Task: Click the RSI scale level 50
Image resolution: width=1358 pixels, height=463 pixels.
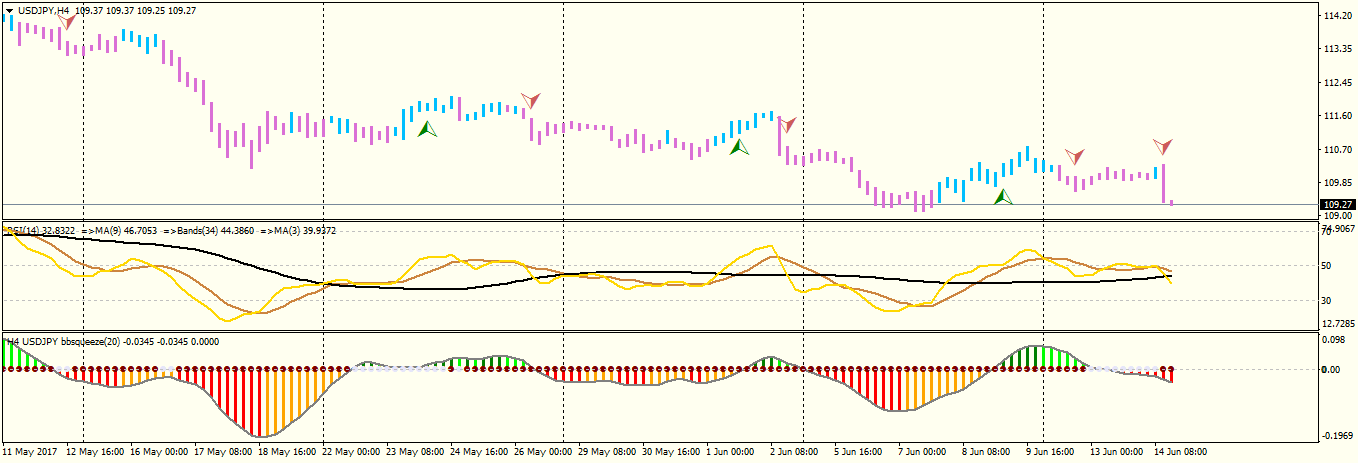Action: 1324,265
